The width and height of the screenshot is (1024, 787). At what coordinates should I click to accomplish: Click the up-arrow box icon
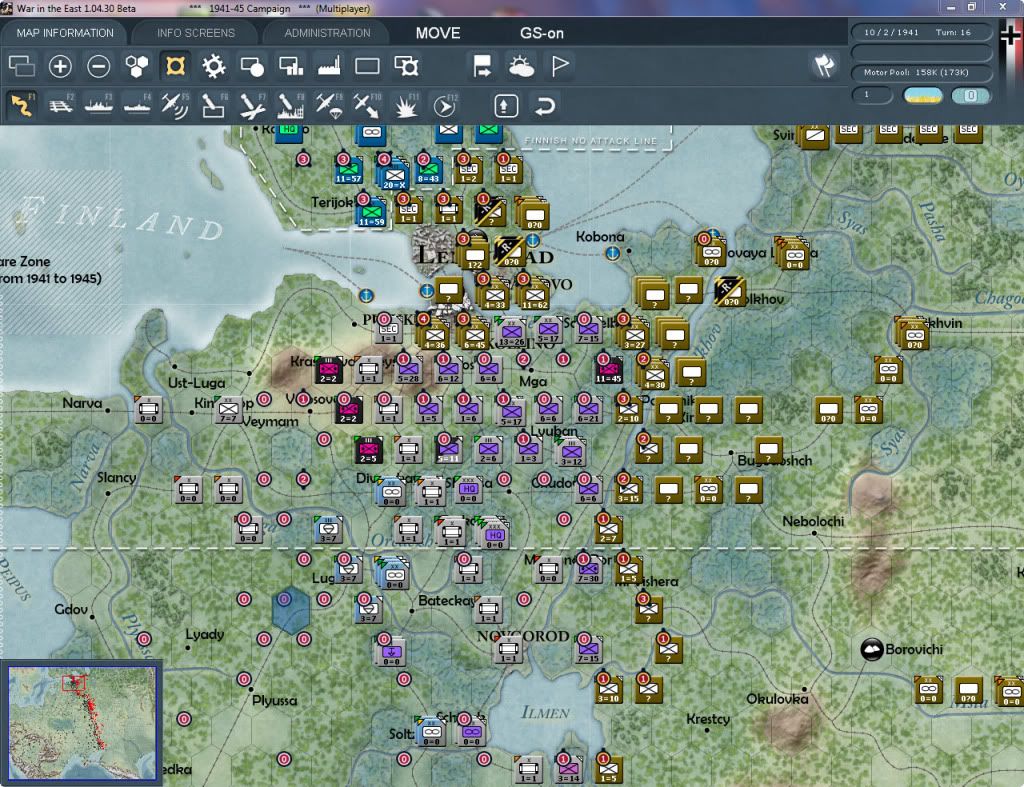pyautogui.click(x=506, y=106)
